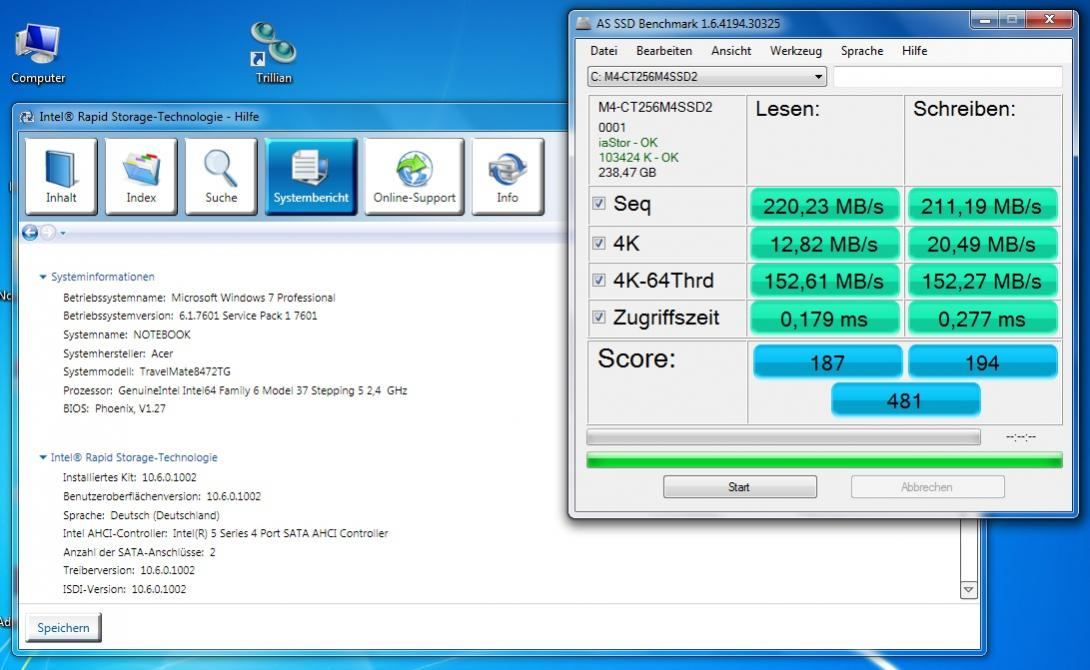Click the 238,47 GB capacity text
The height and width of the screenshot is (670, 1090).
(627, 172)
